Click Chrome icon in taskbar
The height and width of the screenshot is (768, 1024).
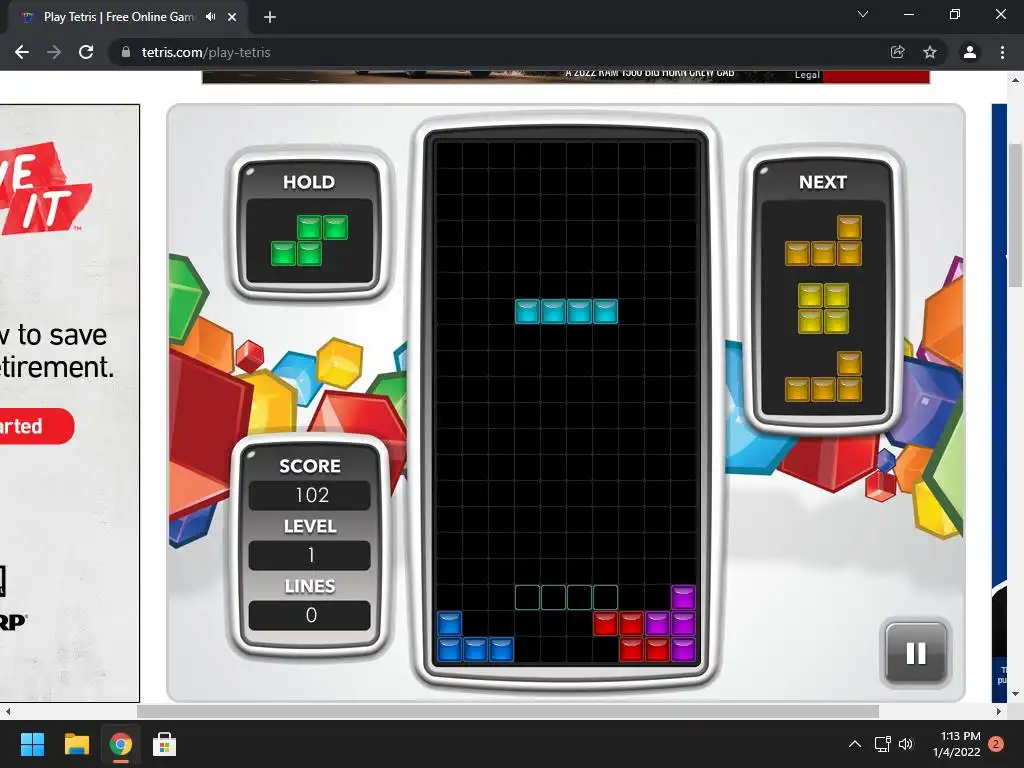point(120,744)
